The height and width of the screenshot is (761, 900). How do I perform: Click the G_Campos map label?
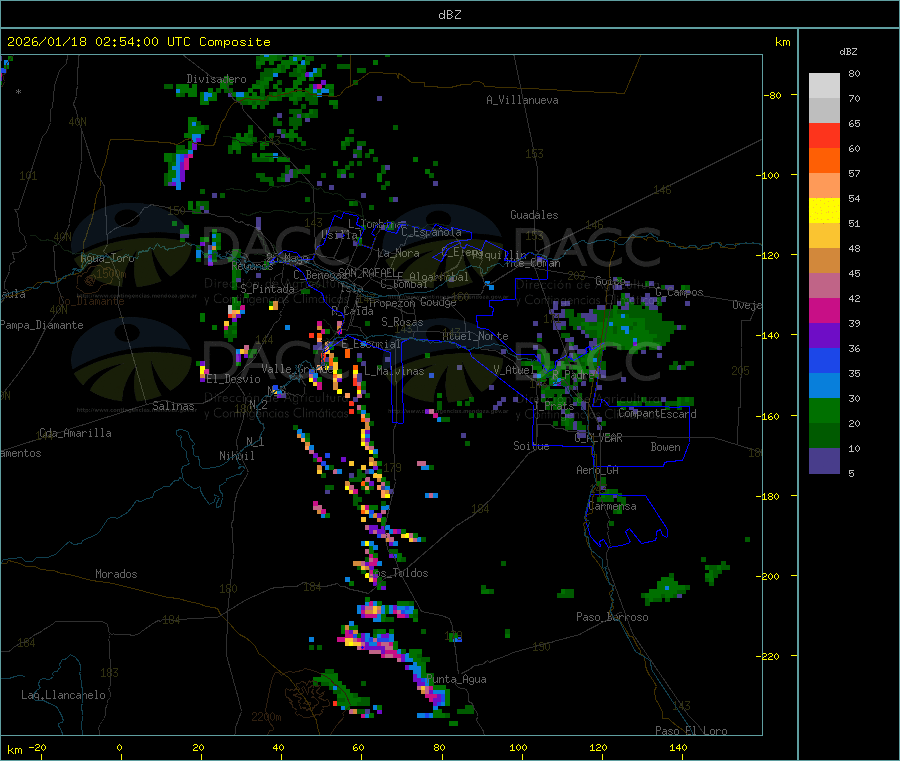(680, 292)
